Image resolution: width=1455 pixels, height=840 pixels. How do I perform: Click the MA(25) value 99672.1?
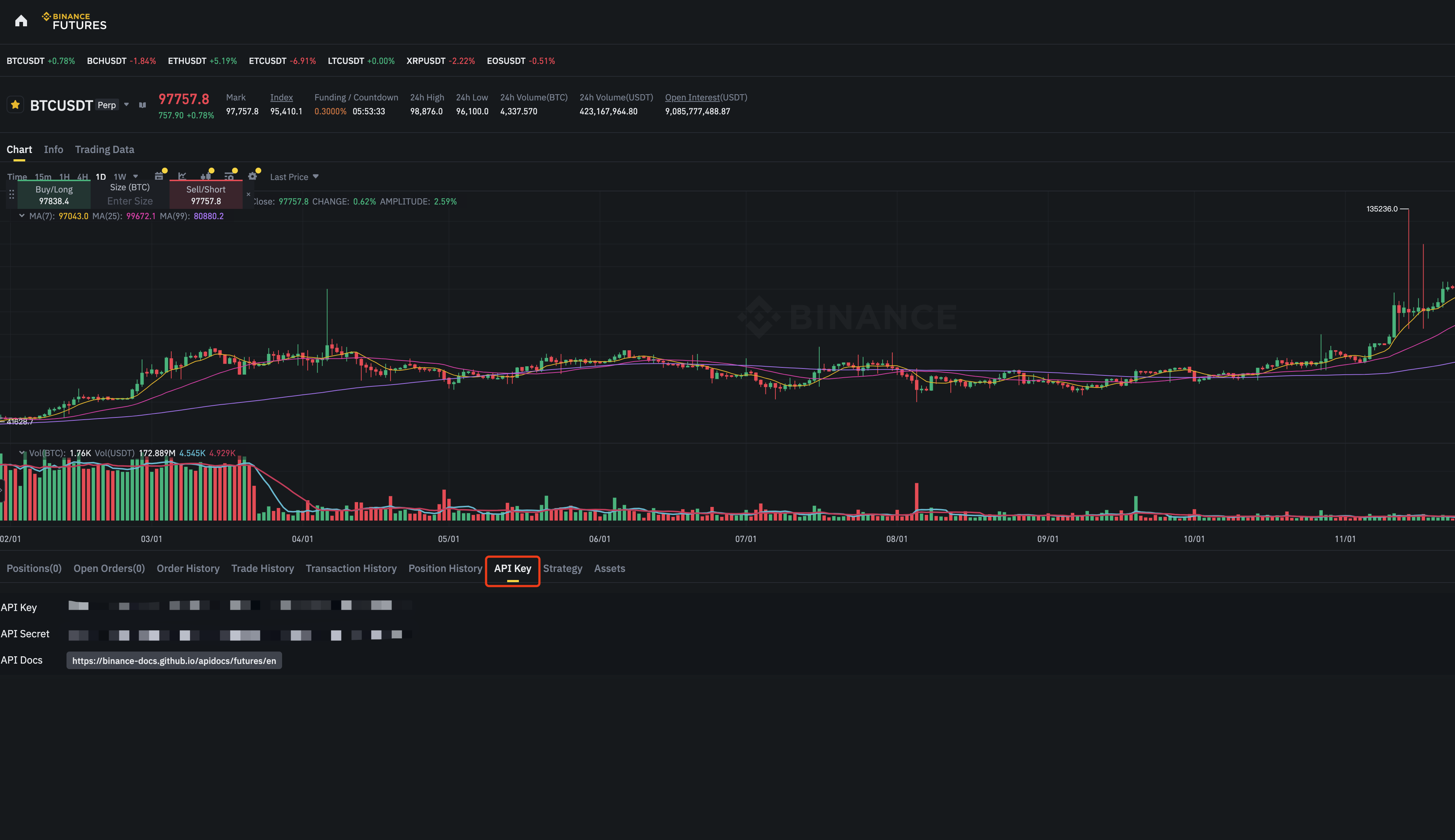[x=141, y=216]
